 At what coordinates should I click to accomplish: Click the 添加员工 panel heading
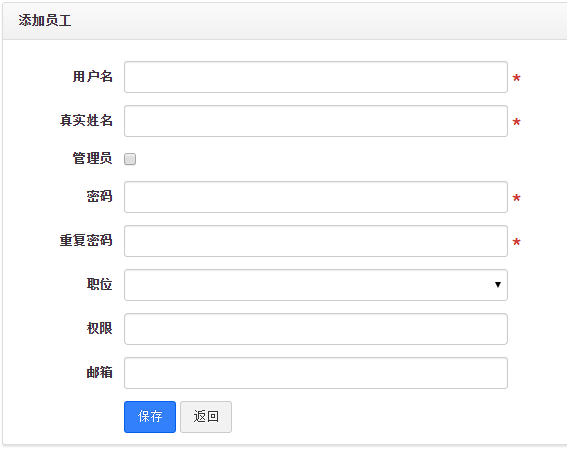coord(45,21)
